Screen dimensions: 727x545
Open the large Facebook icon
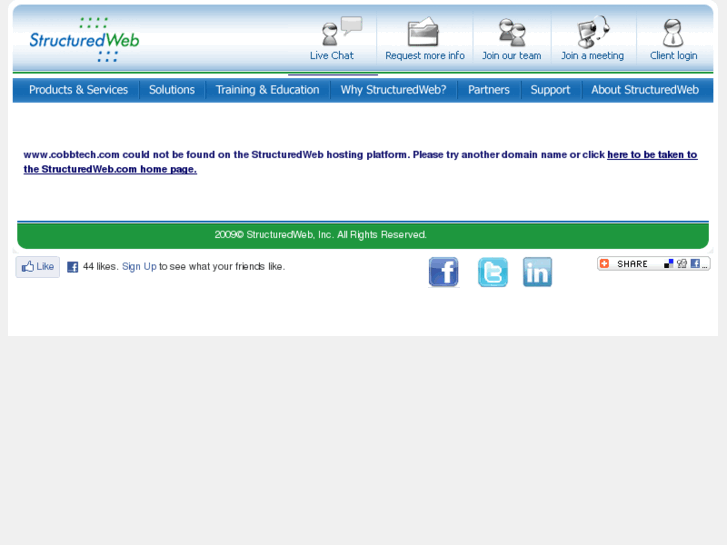coord(444,272)
